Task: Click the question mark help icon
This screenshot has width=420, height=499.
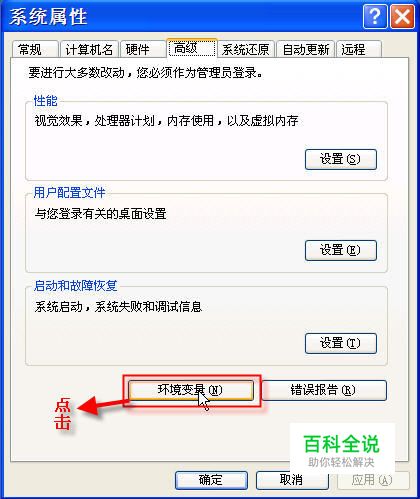Action: (x=375, y=16)
